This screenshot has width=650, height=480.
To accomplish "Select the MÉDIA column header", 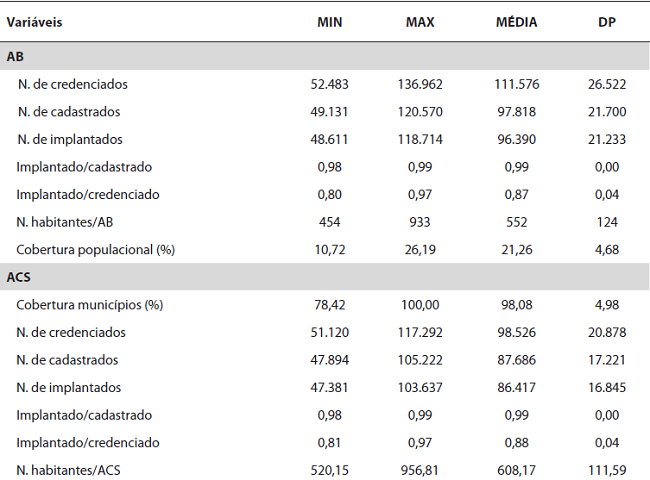I will [517, 22].
